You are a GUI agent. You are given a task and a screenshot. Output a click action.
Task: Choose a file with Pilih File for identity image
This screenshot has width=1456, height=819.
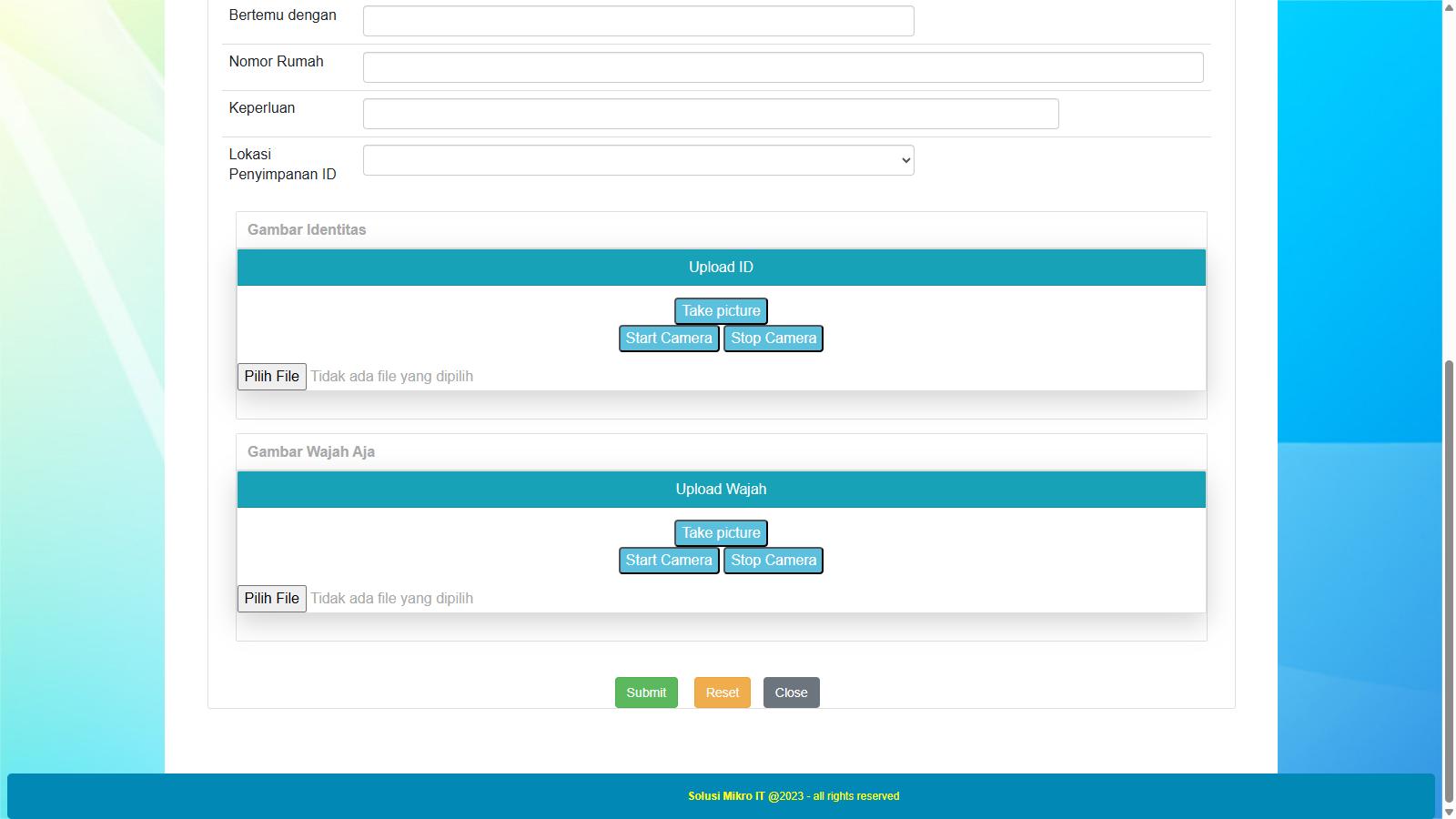pyautogui.click(x=271, y=377)
